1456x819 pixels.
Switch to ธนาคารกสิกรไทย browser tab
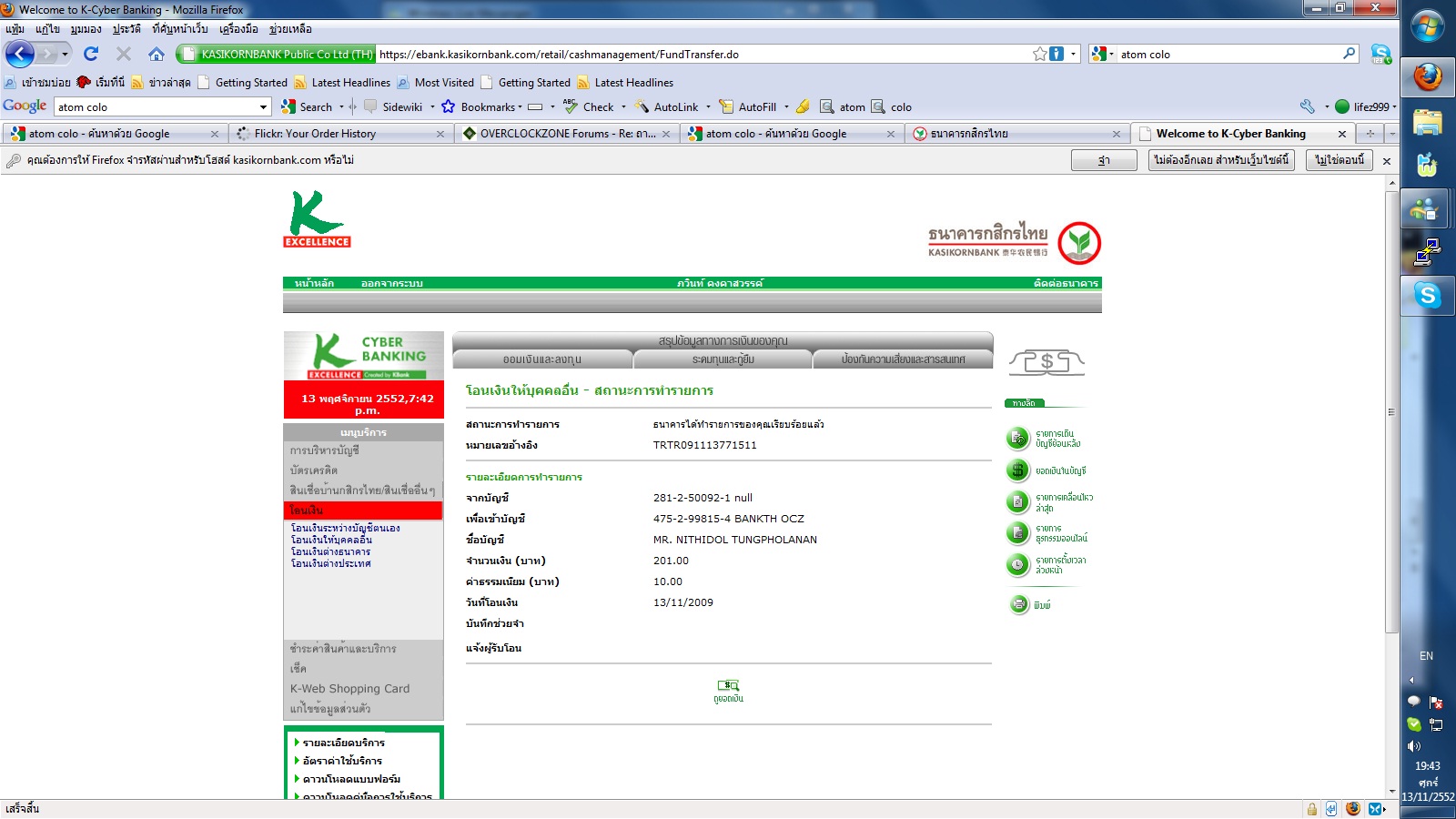[1017, 134]
